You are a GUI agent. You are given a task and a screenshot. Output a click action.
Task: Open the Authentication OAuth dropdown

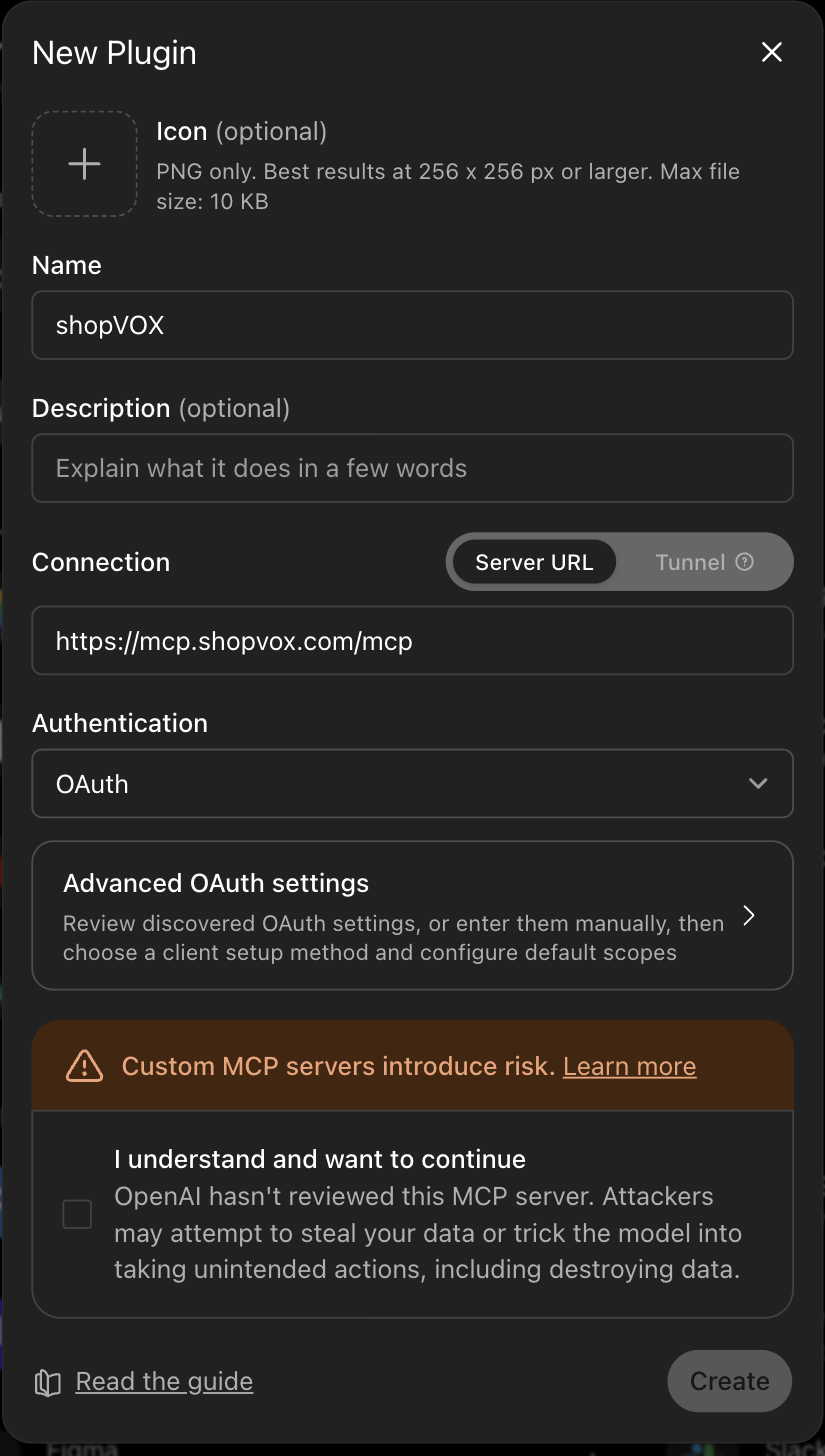[412, 783]
